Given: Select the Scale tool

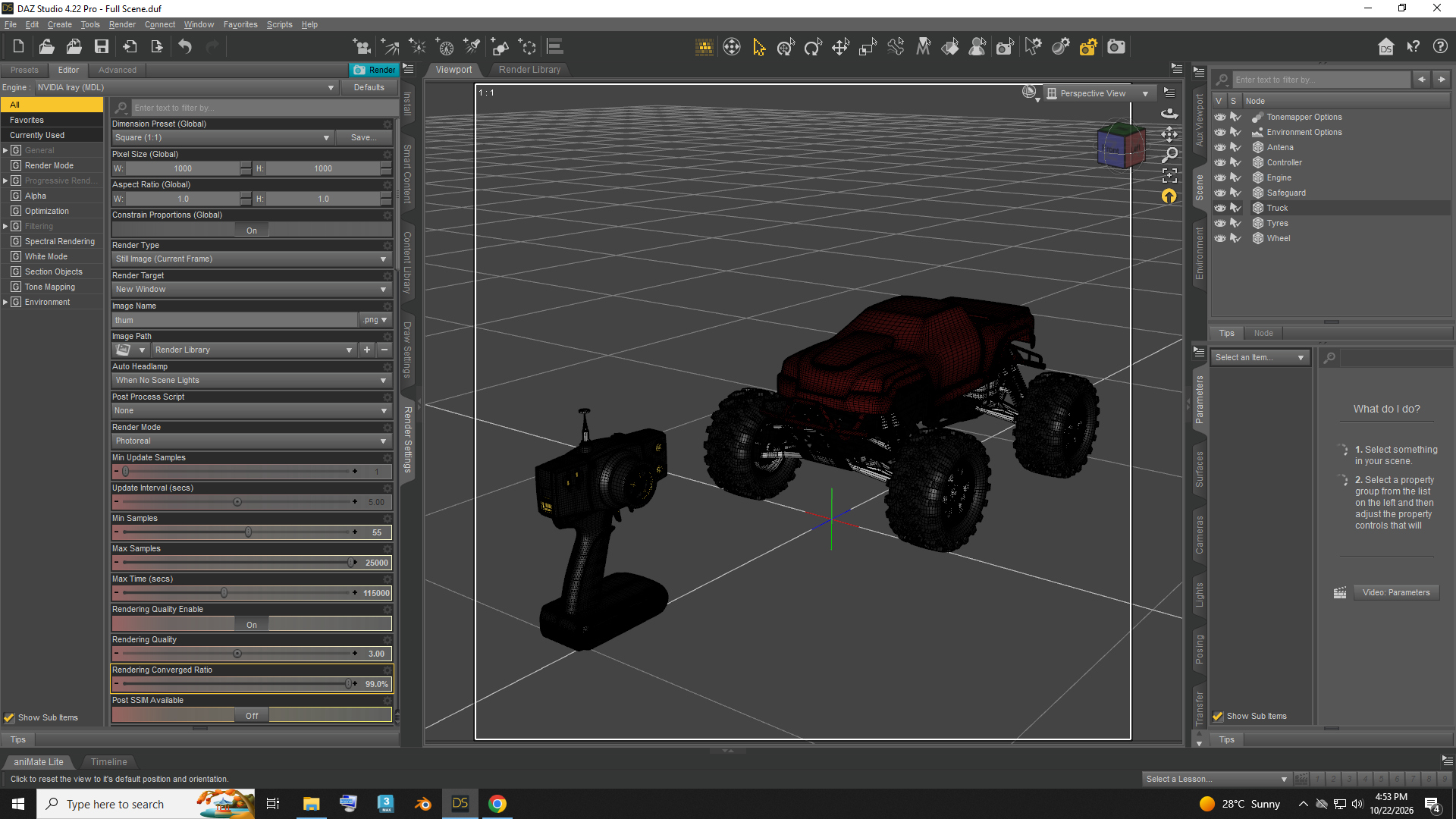Looking at the screenshot, I should (868, 47).
